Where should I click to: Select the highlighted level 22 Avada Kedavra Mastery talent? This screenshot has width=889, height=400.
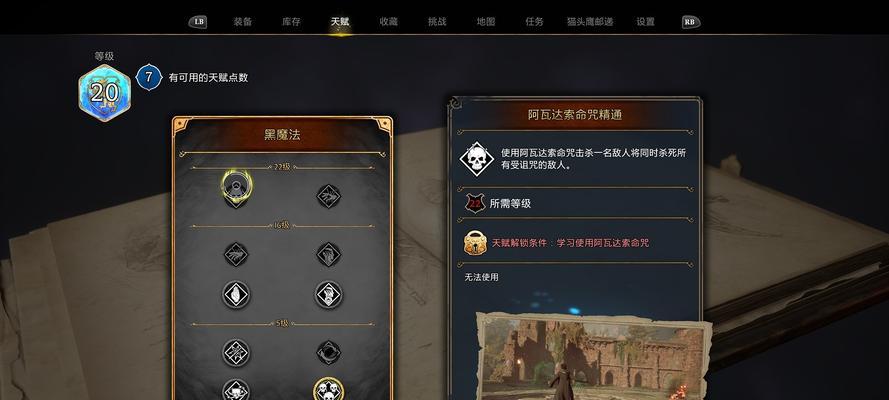coord(236,188)
